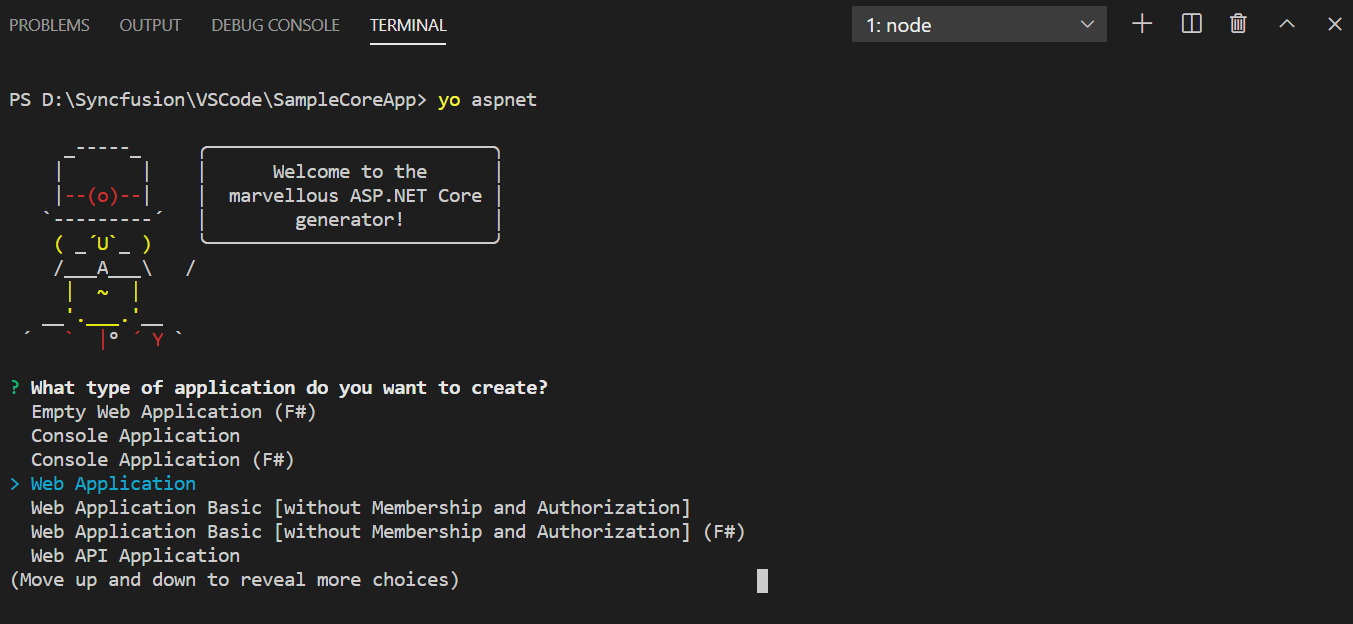Screen dimensions: 1353x624
Task: Open a new terminal with the plus icon
Action: [x=1141, y=23]
